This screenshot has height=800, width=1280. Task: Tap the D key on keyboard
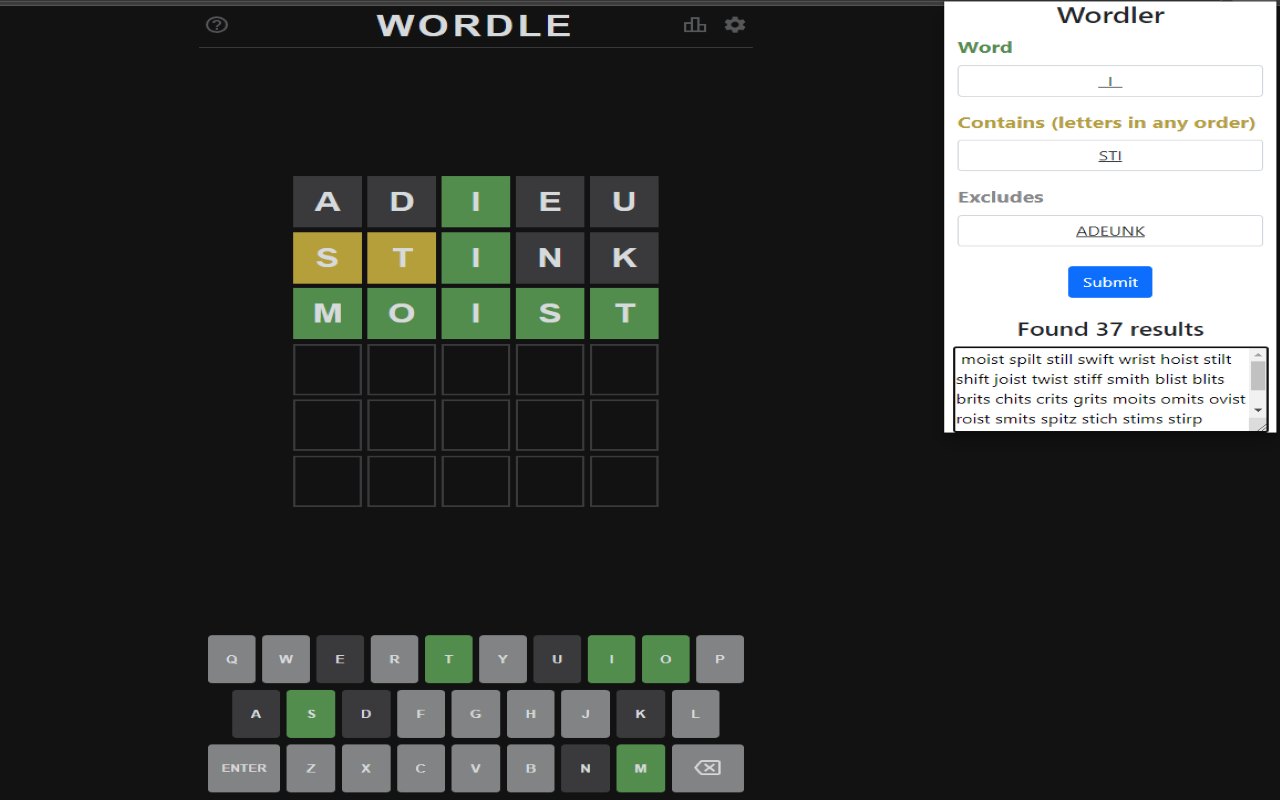(366, 714)
